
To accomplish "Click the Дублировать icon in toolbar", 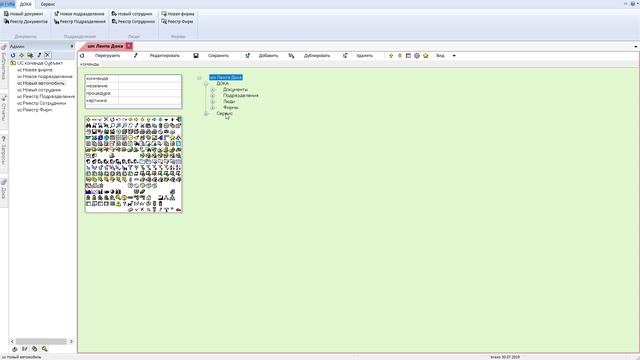I will (x=291, y=56).
